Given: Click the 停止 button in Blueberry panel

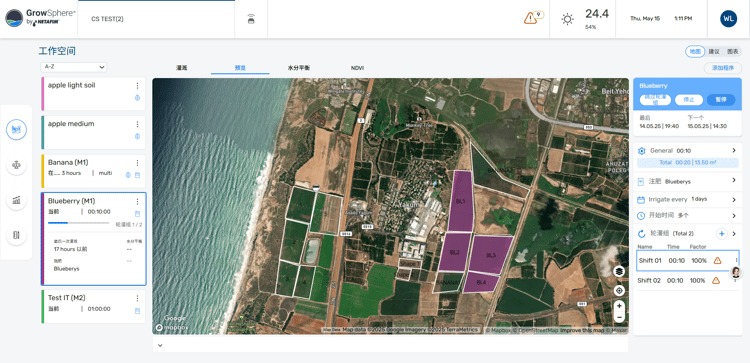Looking at the screenshot, I should [x=689, y=100].
